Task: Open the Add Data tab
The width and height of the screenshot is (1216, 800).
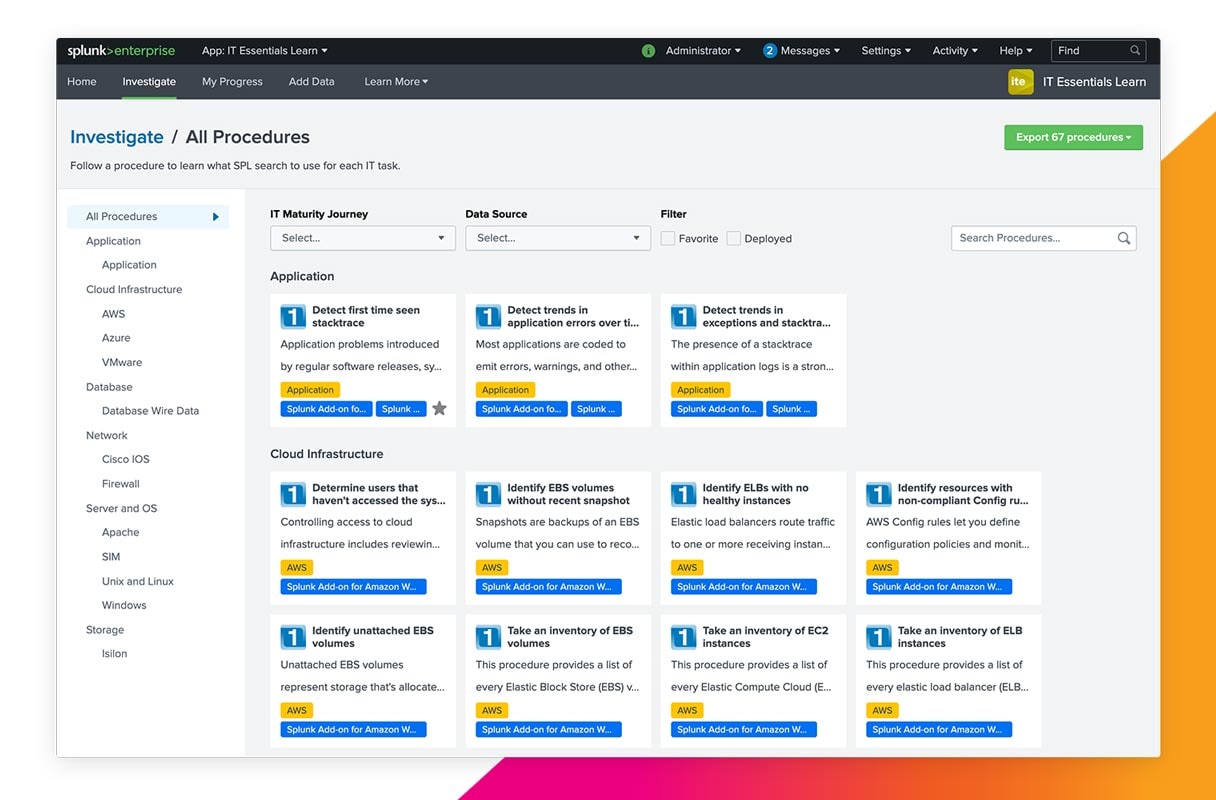Action: pos(312,82)
